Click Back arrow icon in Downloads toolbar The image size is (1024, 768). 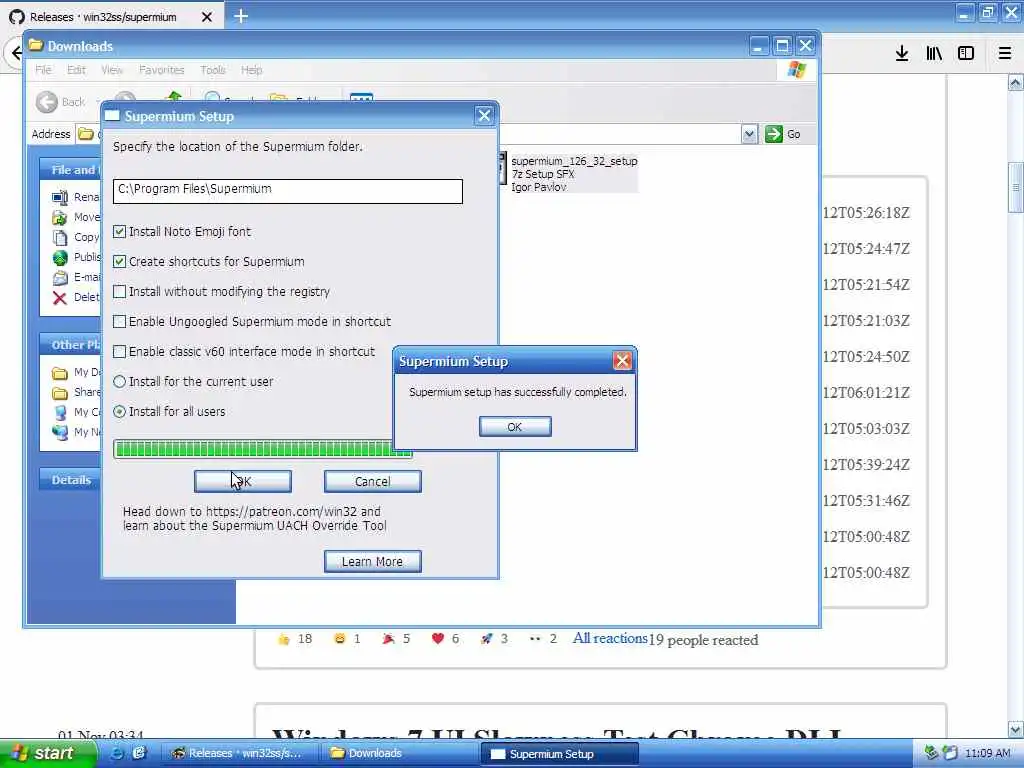click(47, 102)
